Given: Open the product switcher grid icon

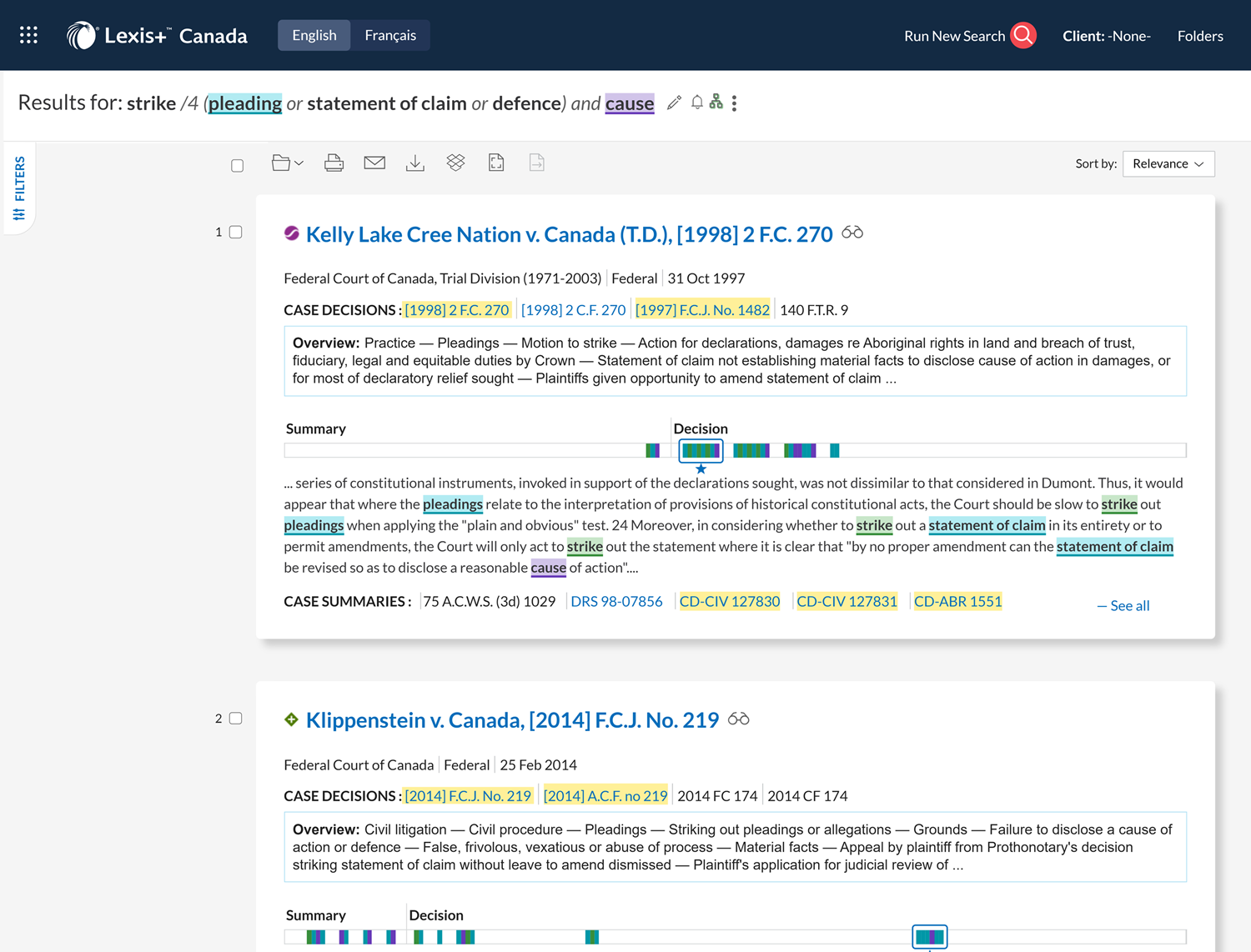Looking at the screenshot, I should pos(28,35).
